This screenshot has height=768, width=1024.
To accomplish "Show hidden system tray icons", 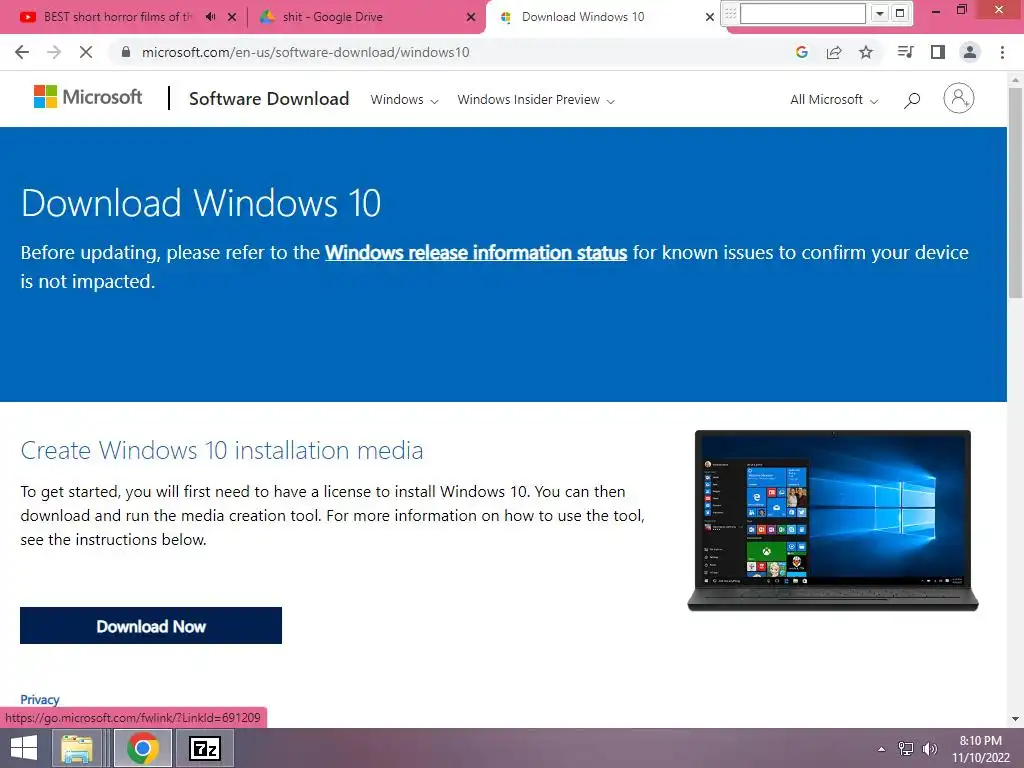I will click(x=881, y=749).
